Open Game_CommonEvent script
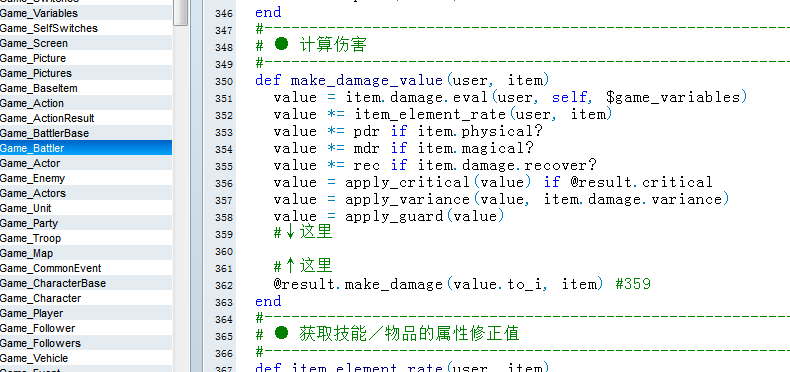Viewport: 790px width, 372px height. 86,268
